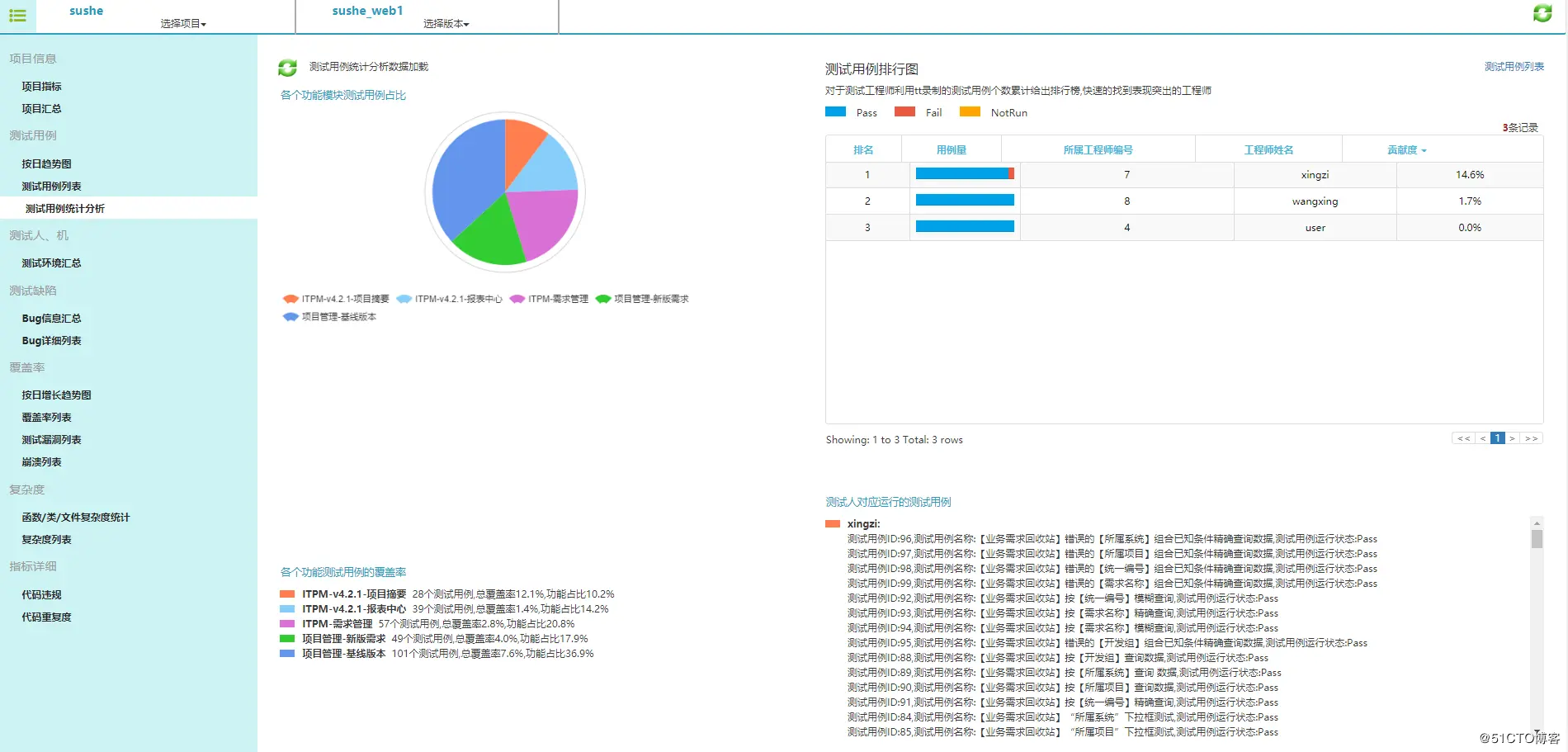Viewport: 1568px width, 752px height.
Task: Click the blue slice of the pie chart
Action: point(467,177)
